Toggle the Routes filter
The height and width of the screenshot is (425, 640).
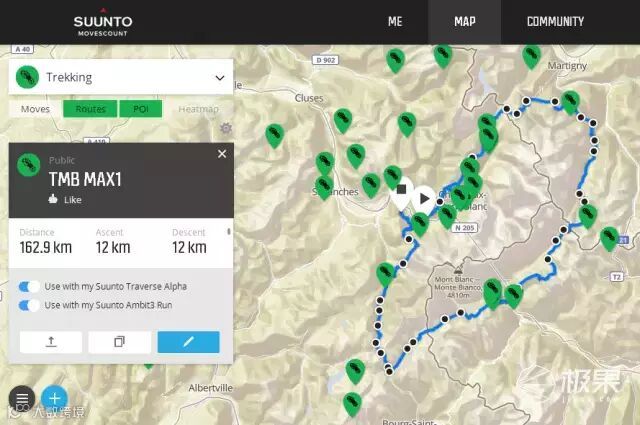pos(90,109)
